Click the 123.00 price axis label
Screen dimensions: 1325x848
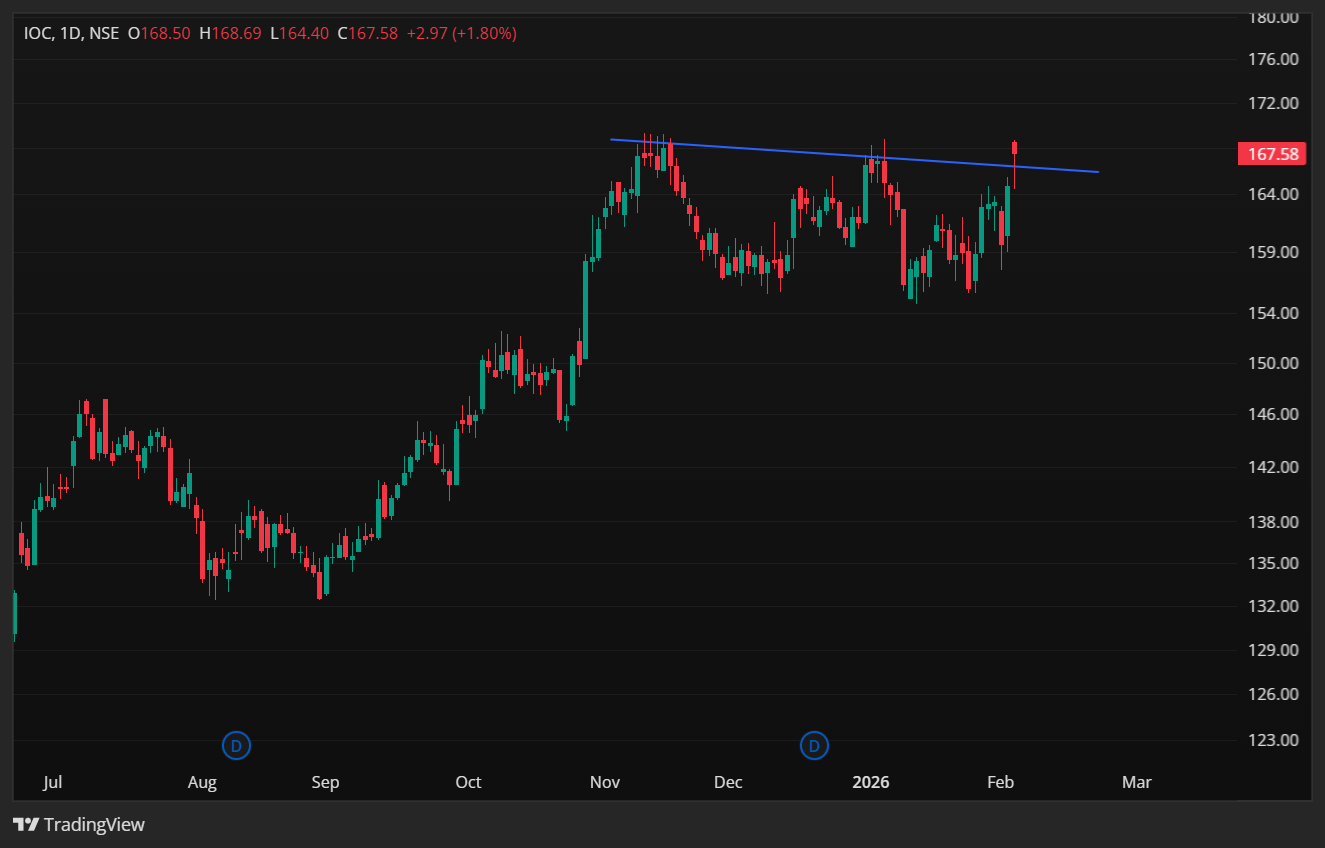[x=1274, y=740]
